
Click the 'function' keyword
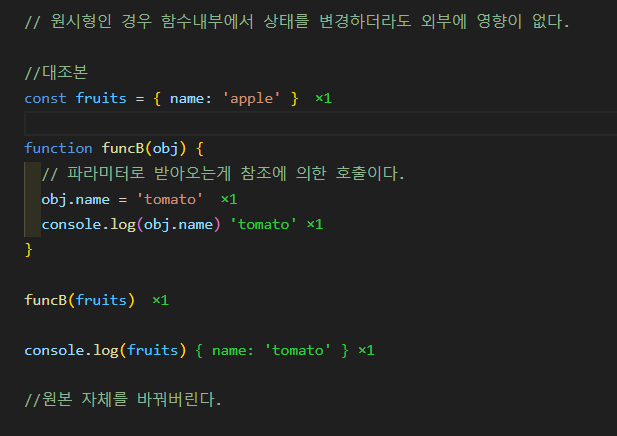[x=58, y=148]
